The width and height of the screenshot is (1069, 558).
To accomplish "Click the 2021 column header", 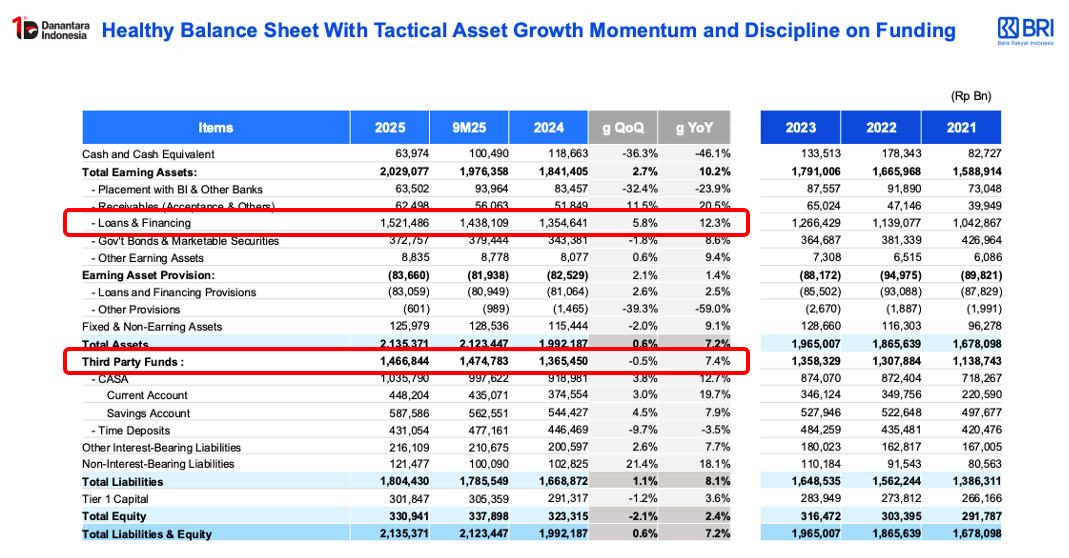I will click(x=960, y=127).
